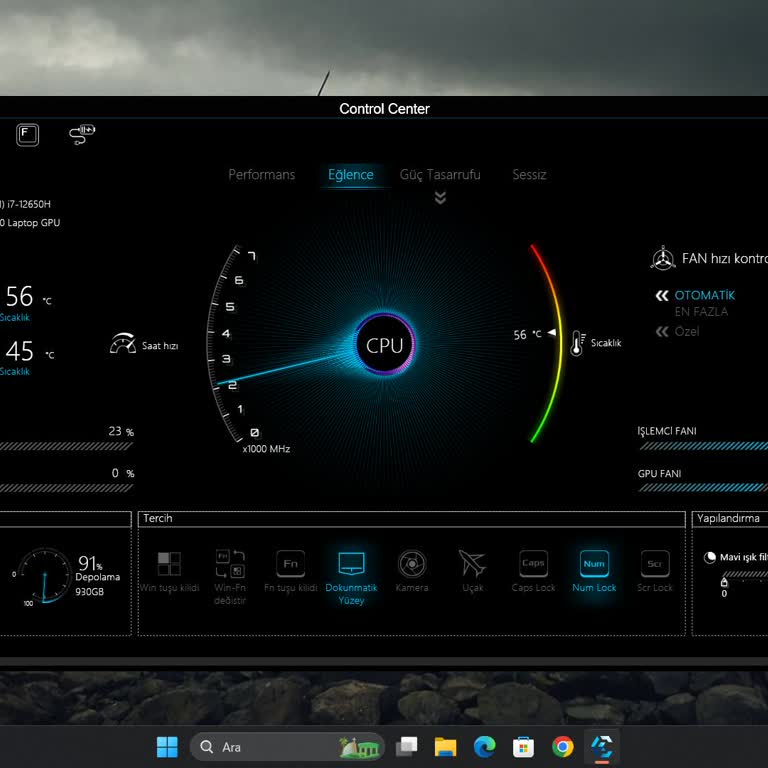
Task: Click the i7-12650H processor label
Action: point(25,204)
